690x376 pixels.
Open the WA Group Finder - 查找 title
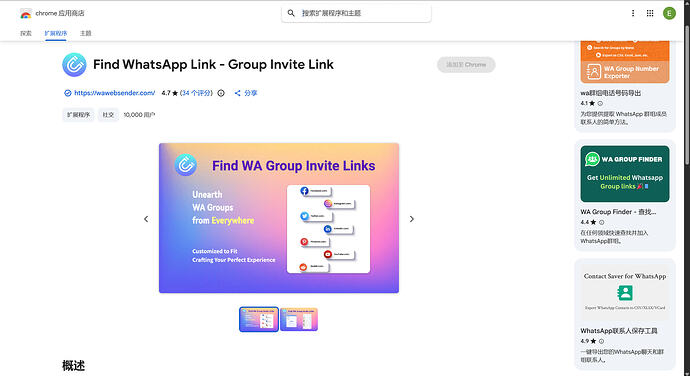pos(618,212)
